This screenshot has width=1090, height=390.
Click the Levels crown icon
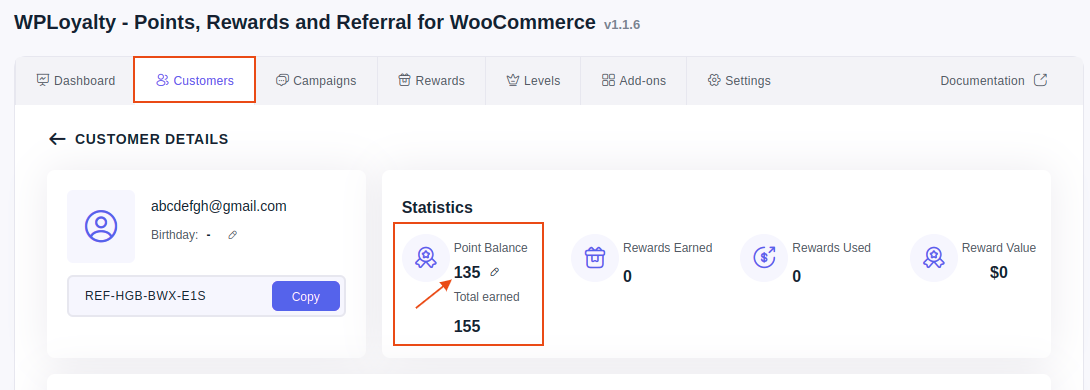click(x=513, y=80)
